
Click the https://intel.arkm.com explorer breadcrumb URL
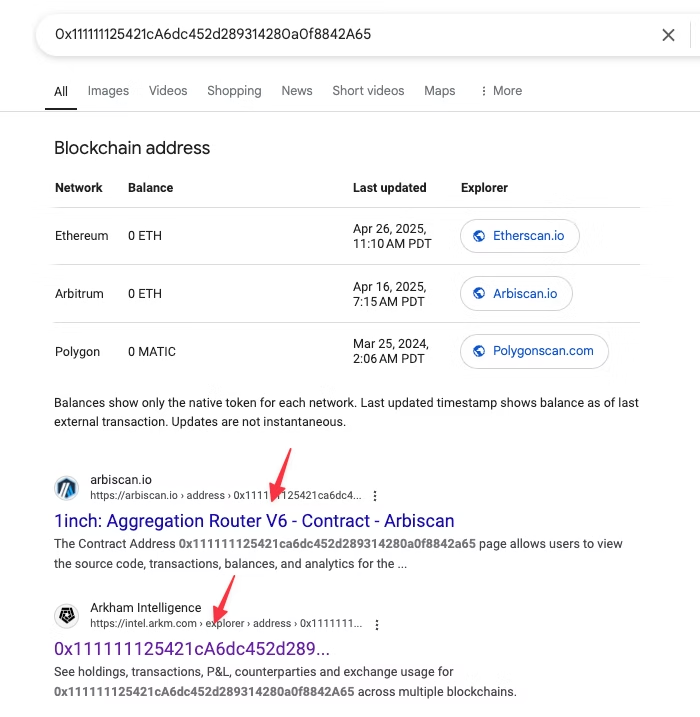[x=226, y=624]
